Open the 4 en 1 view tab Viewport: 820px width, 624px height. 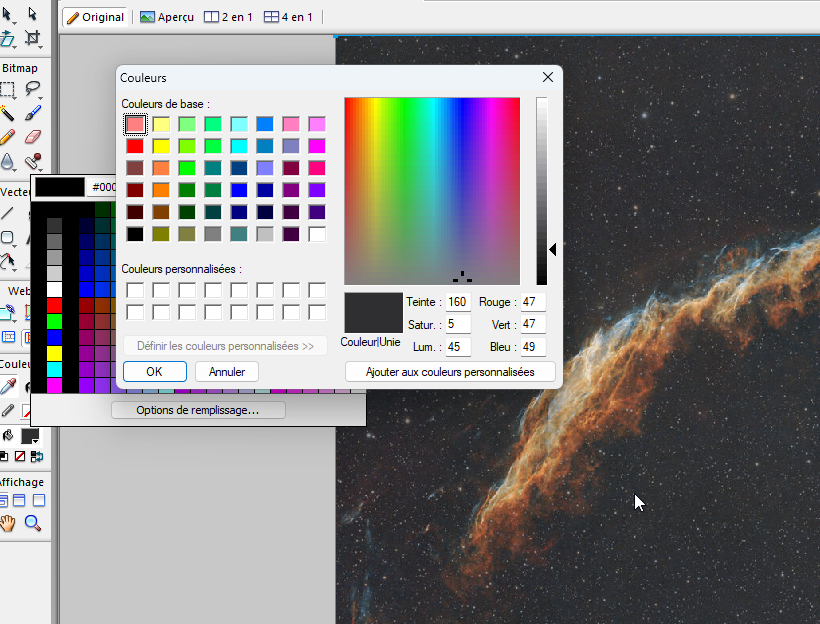pos(288,17)
